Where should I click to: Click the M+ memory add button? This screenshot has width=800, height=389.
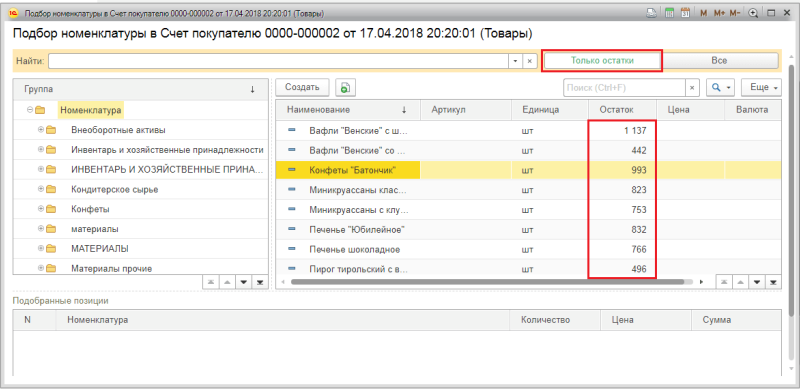(719, 13)
